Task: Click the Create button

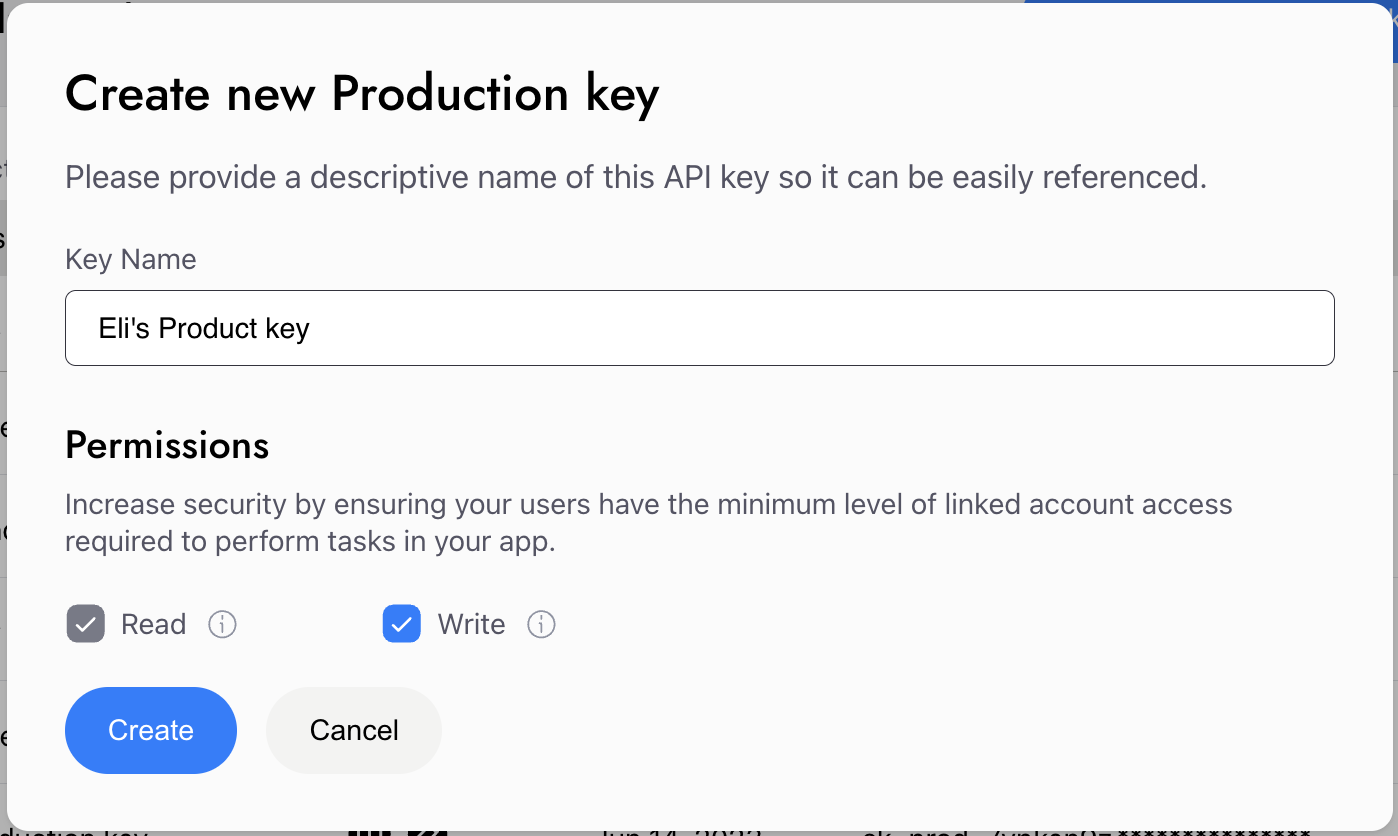Action: coord(151,730)
